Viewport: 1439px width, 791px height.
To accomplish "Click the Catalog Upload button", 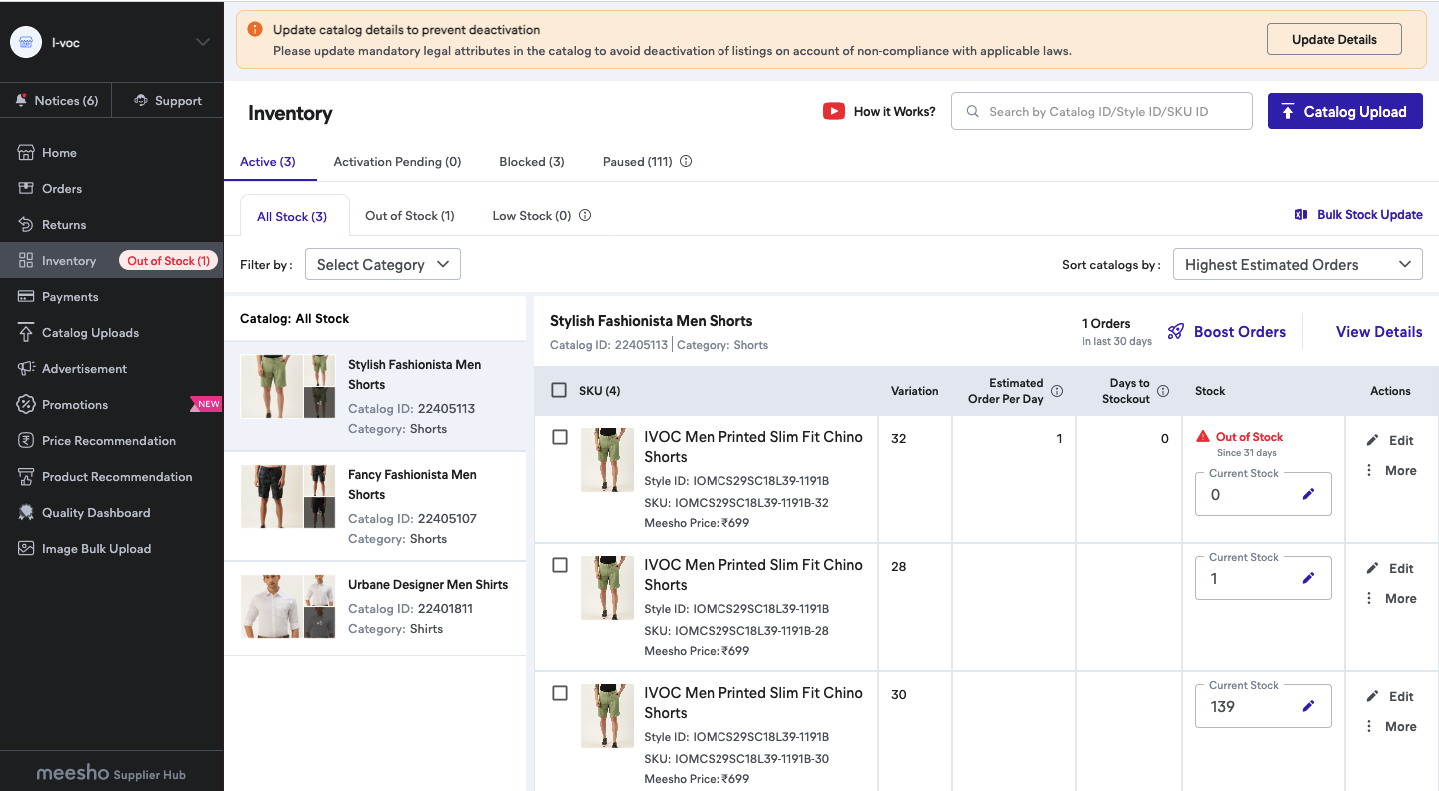I will tap(1345, 111).
